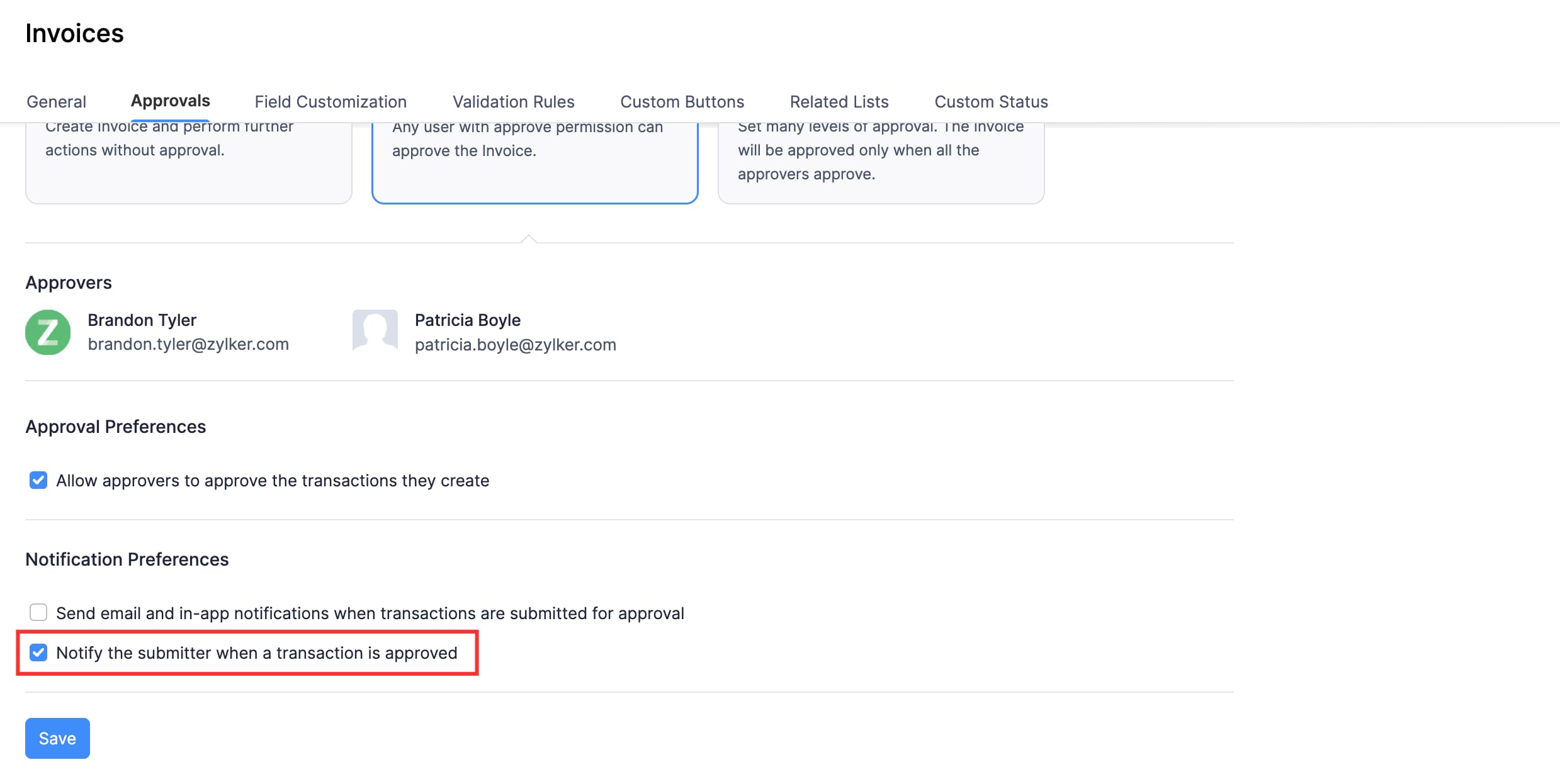Open the Custom Status tab

[991, 101]
